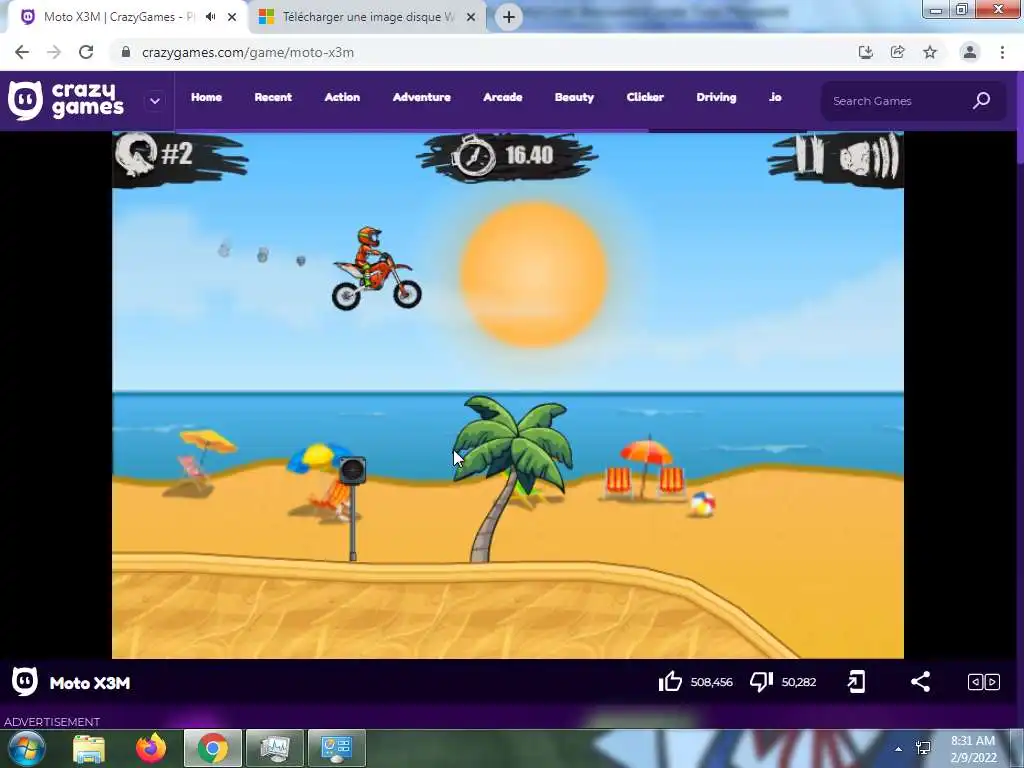Click the network icon in system tray
This screenshot has height=768, width=1024.
point(923,748)
